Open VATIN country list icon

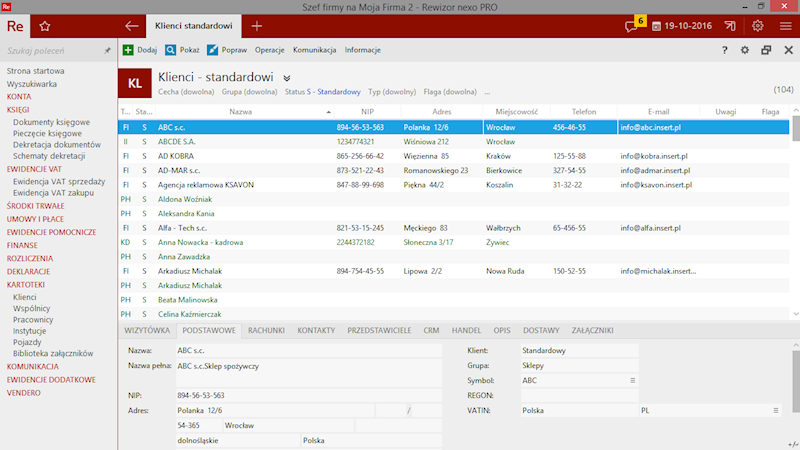coord(776,410)
